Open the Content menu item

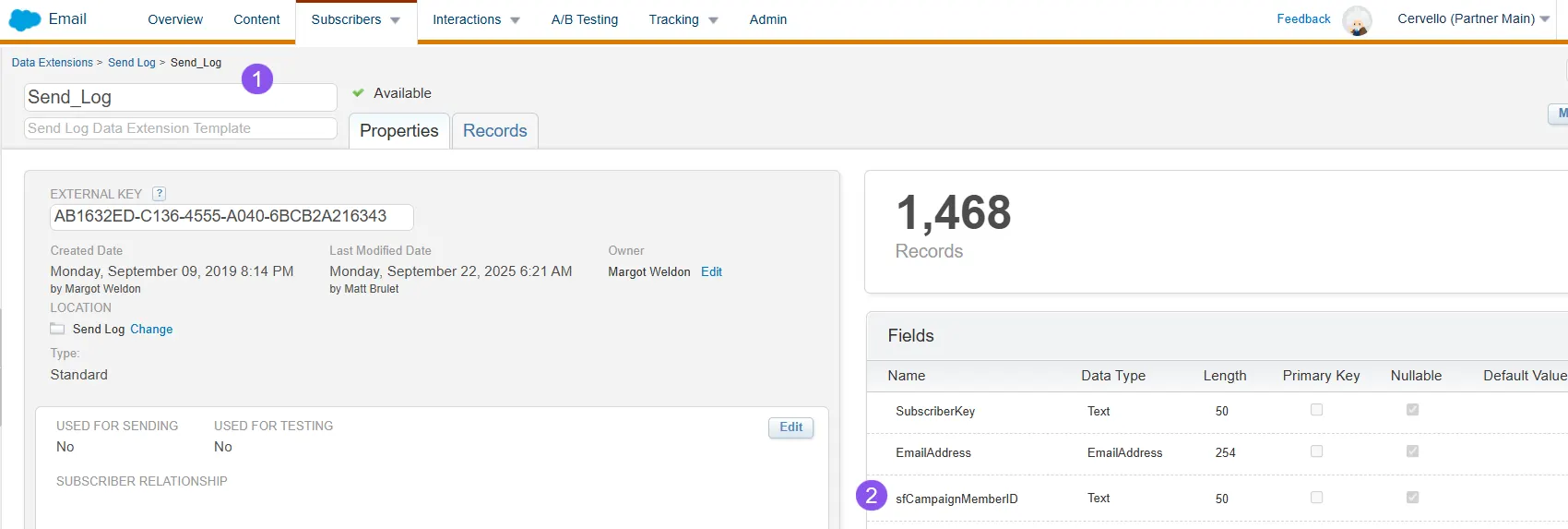point(256,19)
